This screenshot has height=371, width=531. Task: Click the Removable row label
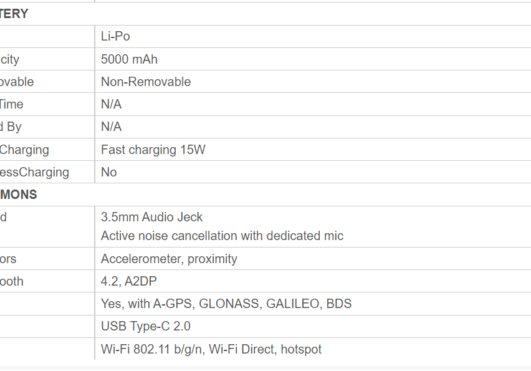pos(17,82)
